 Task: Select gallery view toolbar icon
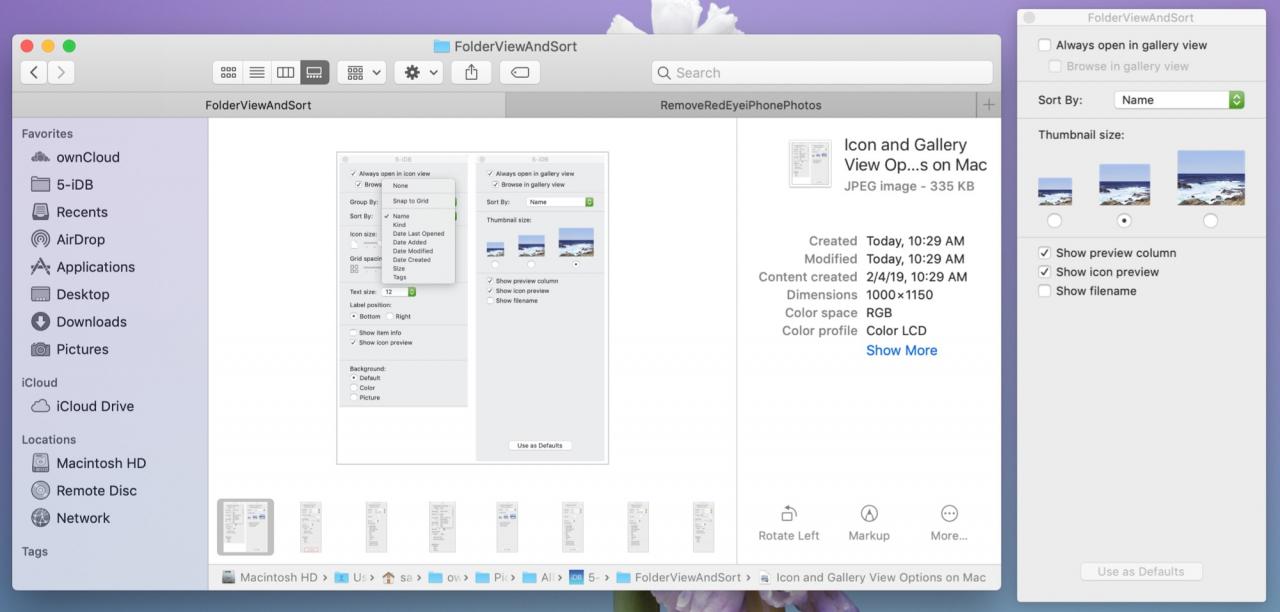314,72
